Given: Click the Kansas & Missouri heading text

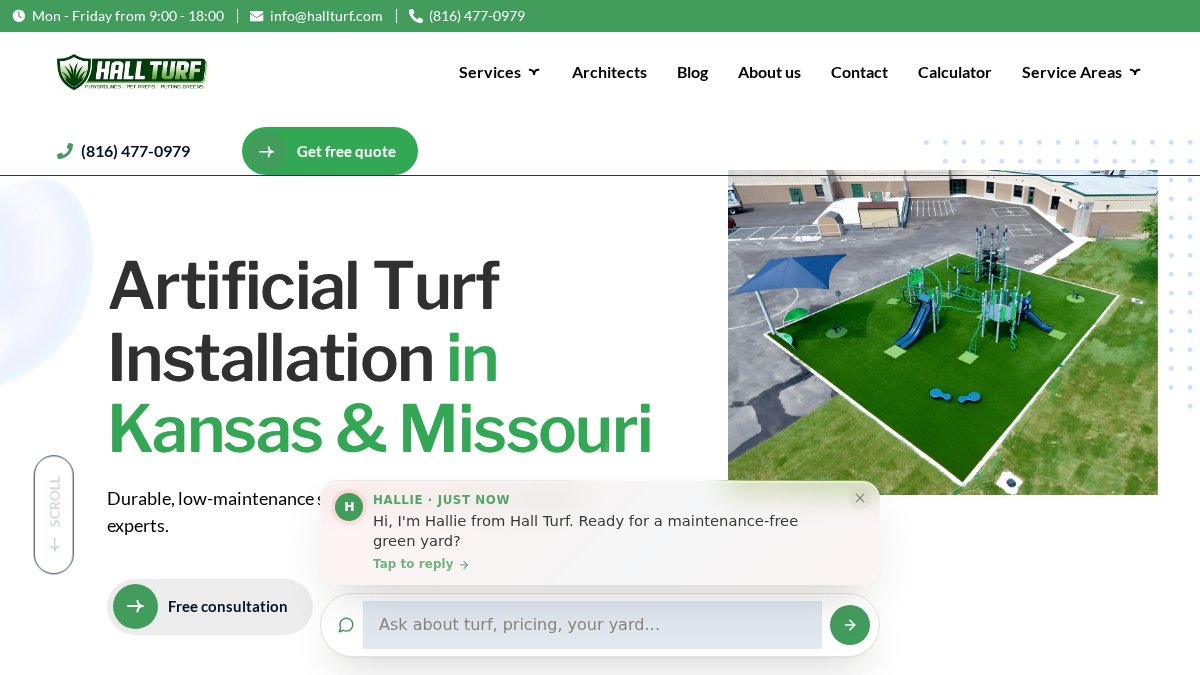Looking at the screenshot, I should [x=380, y=428].
